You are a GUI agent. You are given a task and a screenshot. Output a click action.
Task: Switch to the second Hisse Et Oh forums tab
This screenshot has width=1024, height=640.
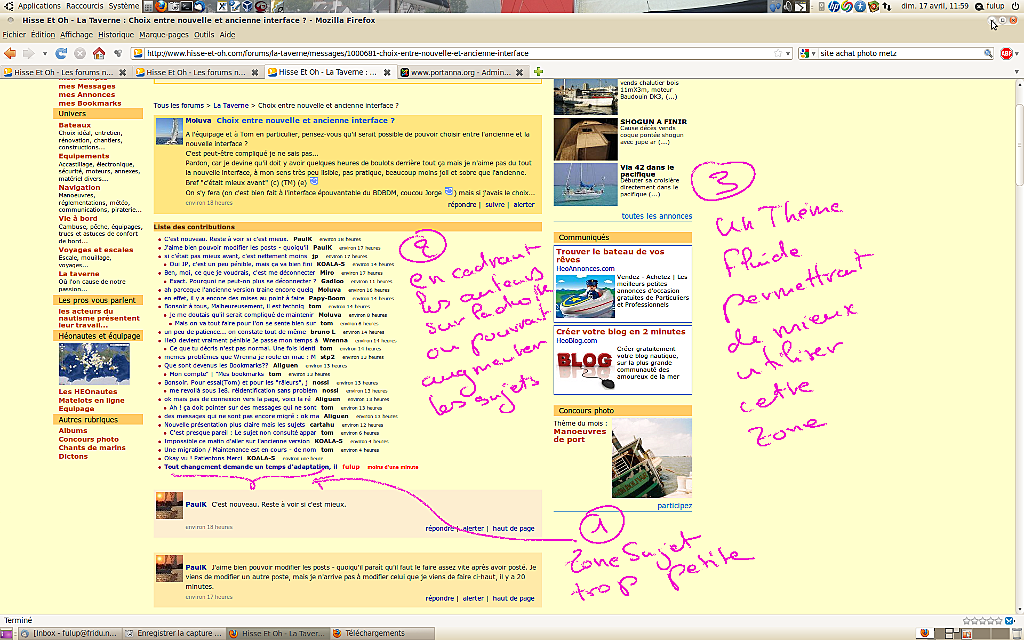197,72
